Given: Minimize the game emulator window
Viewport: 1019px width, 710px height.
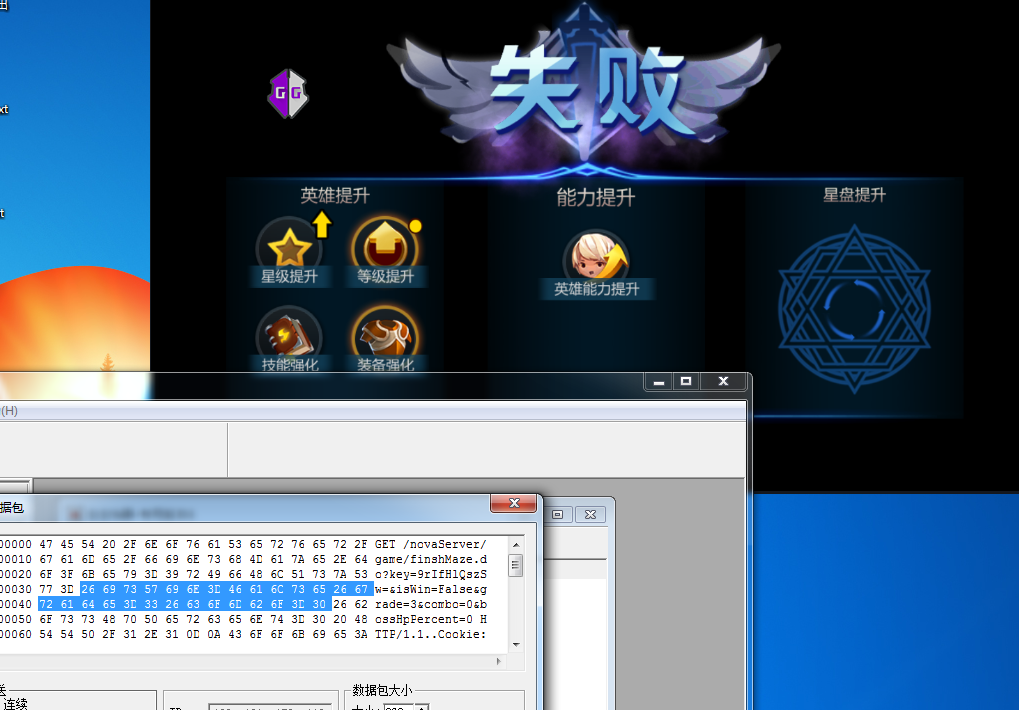Looking at the screenshot, I should click(659, 381).
